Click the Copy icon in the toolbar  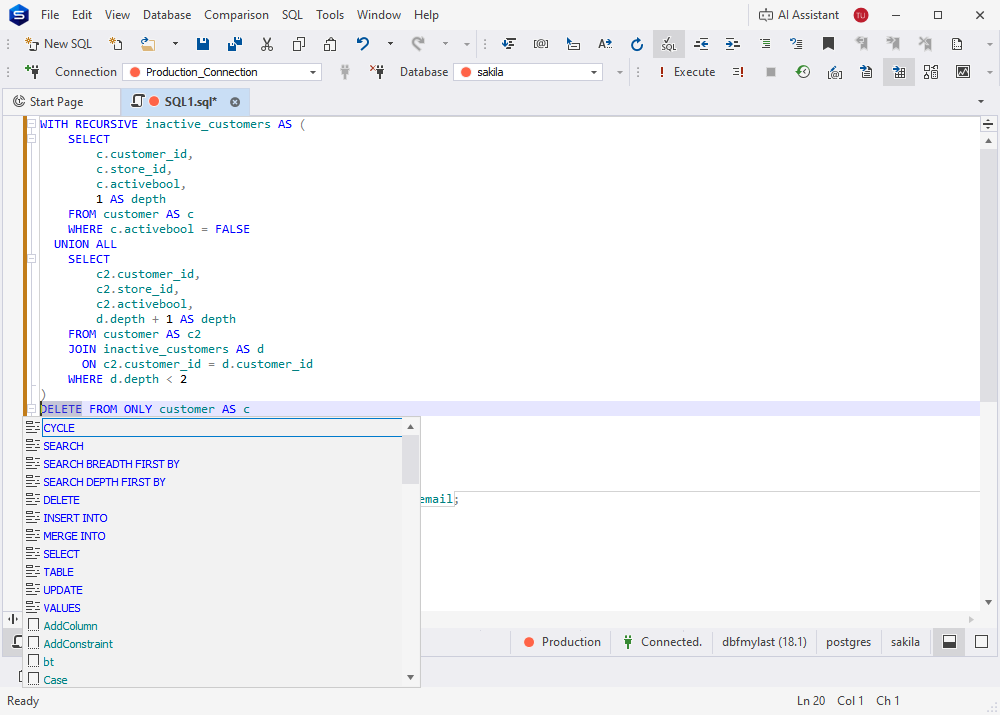click(x=299, y=44)
